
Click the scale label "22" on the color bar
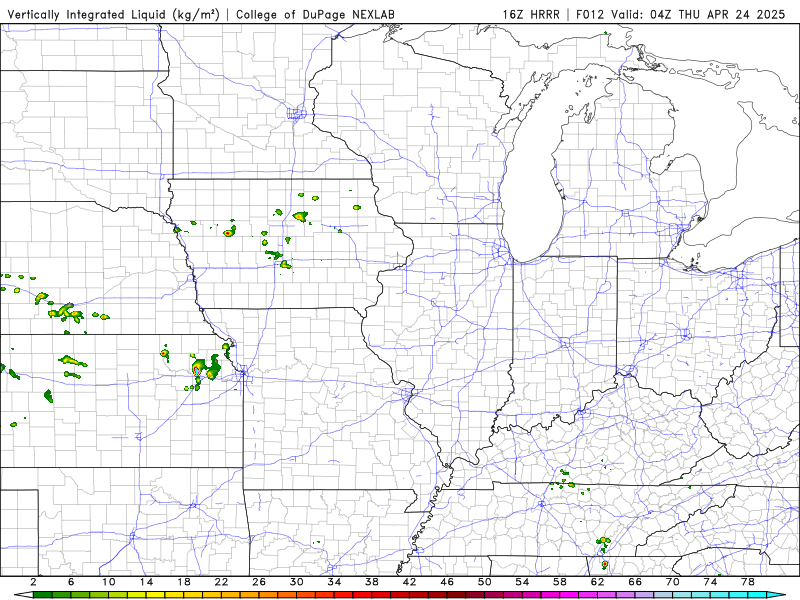point(221,582)
